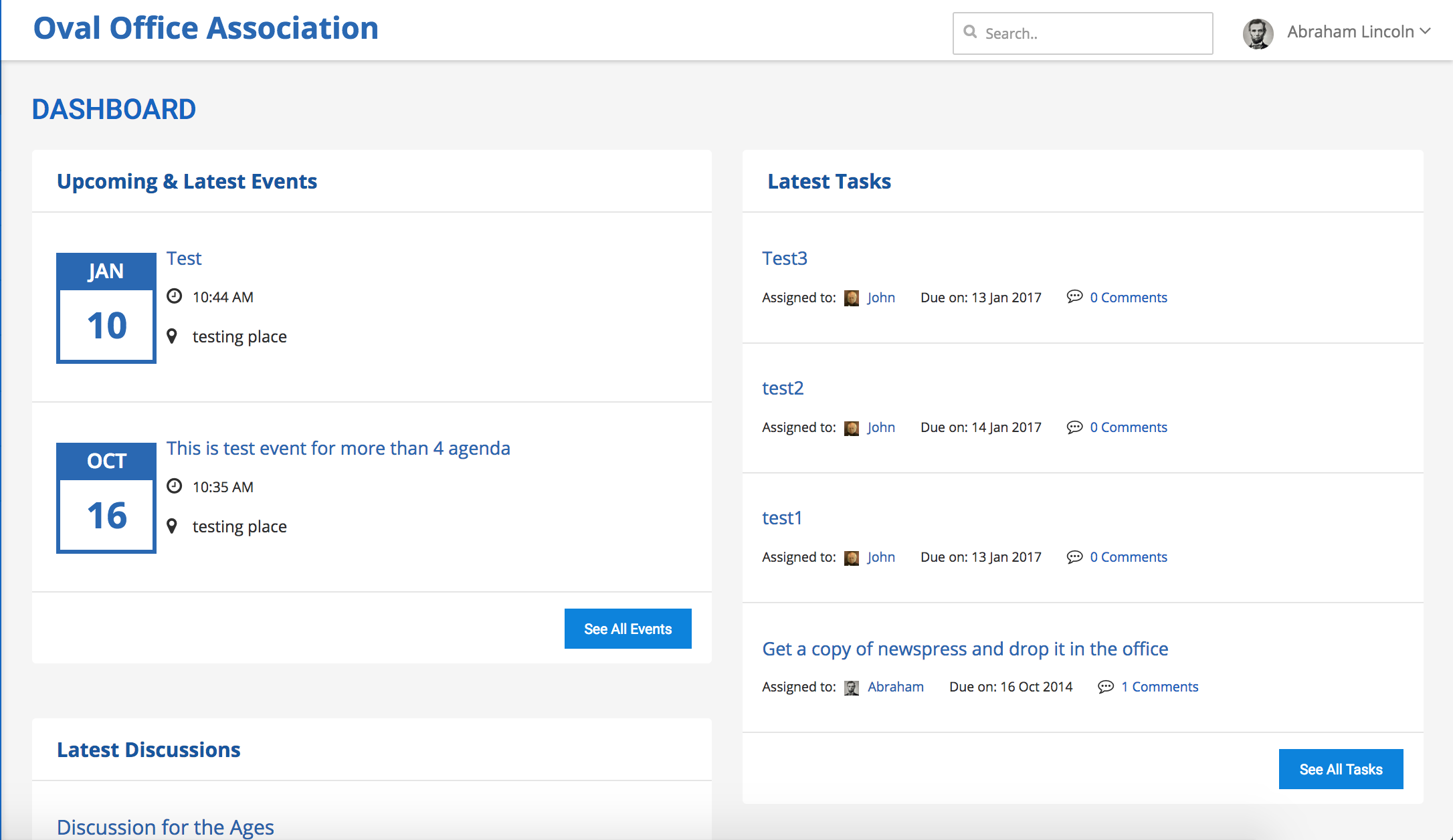The height and width of the screenshot is (840, 1453).
Task: Open the Oval Office Association home link
Action: click(206, 28)
